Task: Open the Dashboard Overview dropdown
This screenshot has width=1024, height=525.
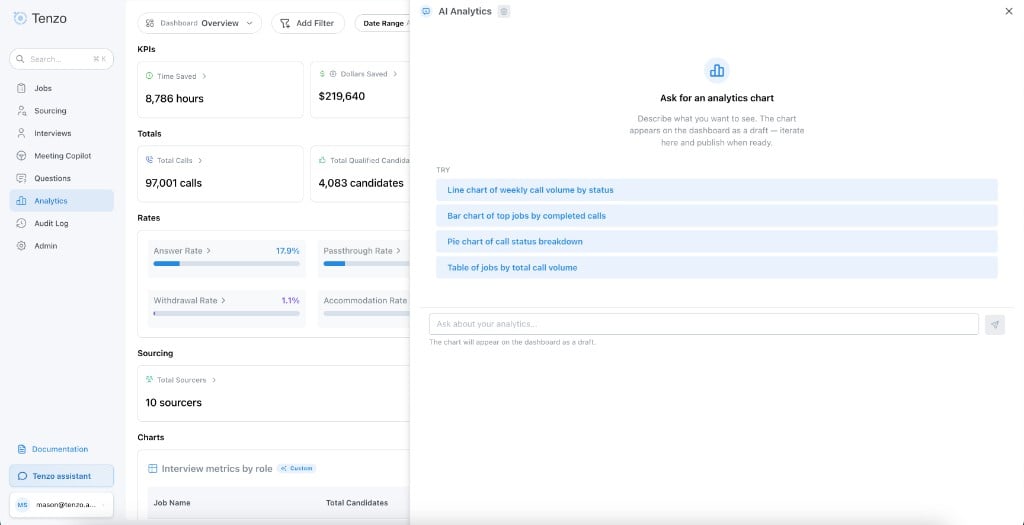Action: (199, 24)
